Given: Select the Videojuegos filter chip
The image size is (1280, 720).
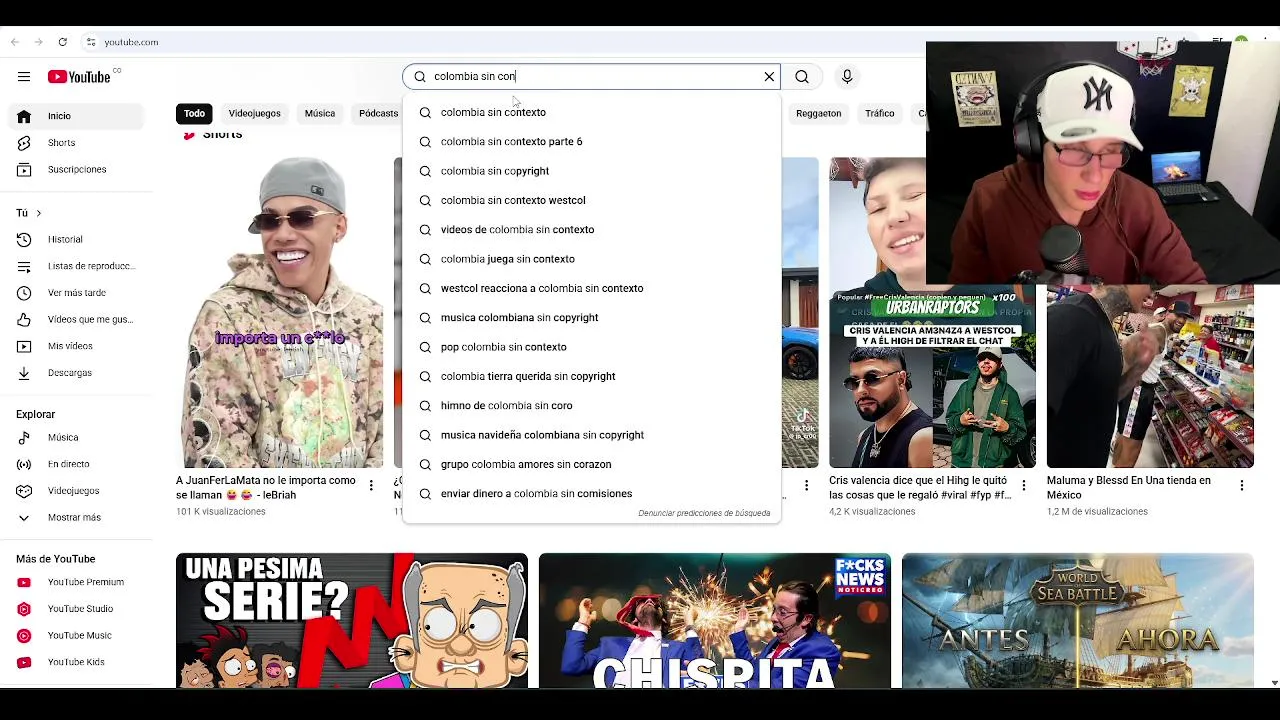Looking at the screenshot, I should click(x=254, y=114).
